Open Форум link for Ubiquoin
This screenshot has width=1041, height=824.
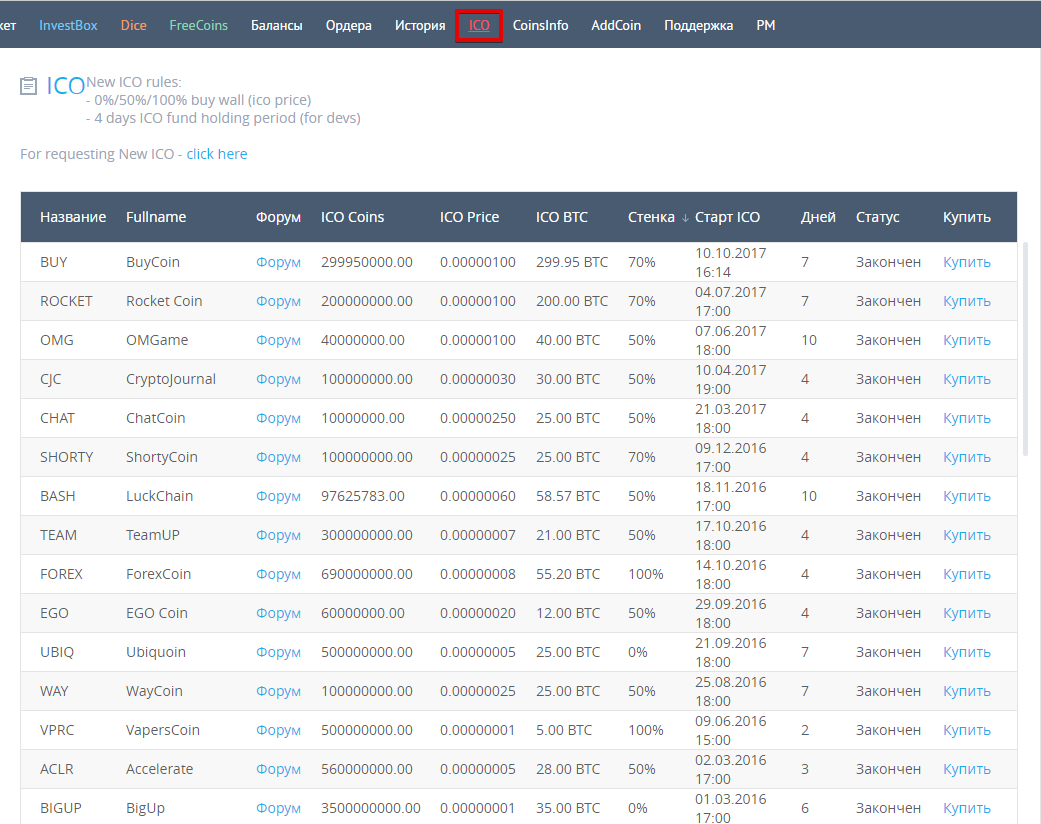click(278, 652)
